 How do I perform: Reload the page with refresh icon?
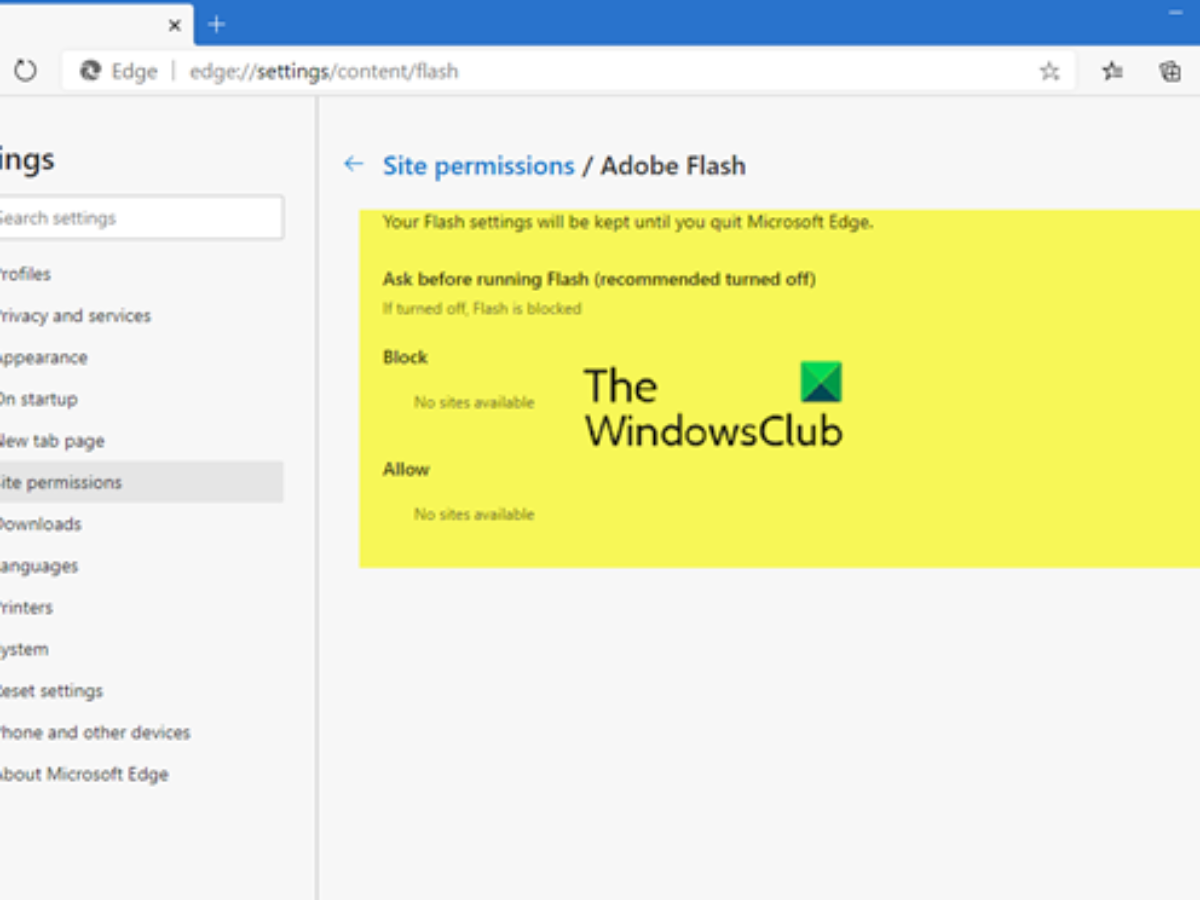(25, 71)
